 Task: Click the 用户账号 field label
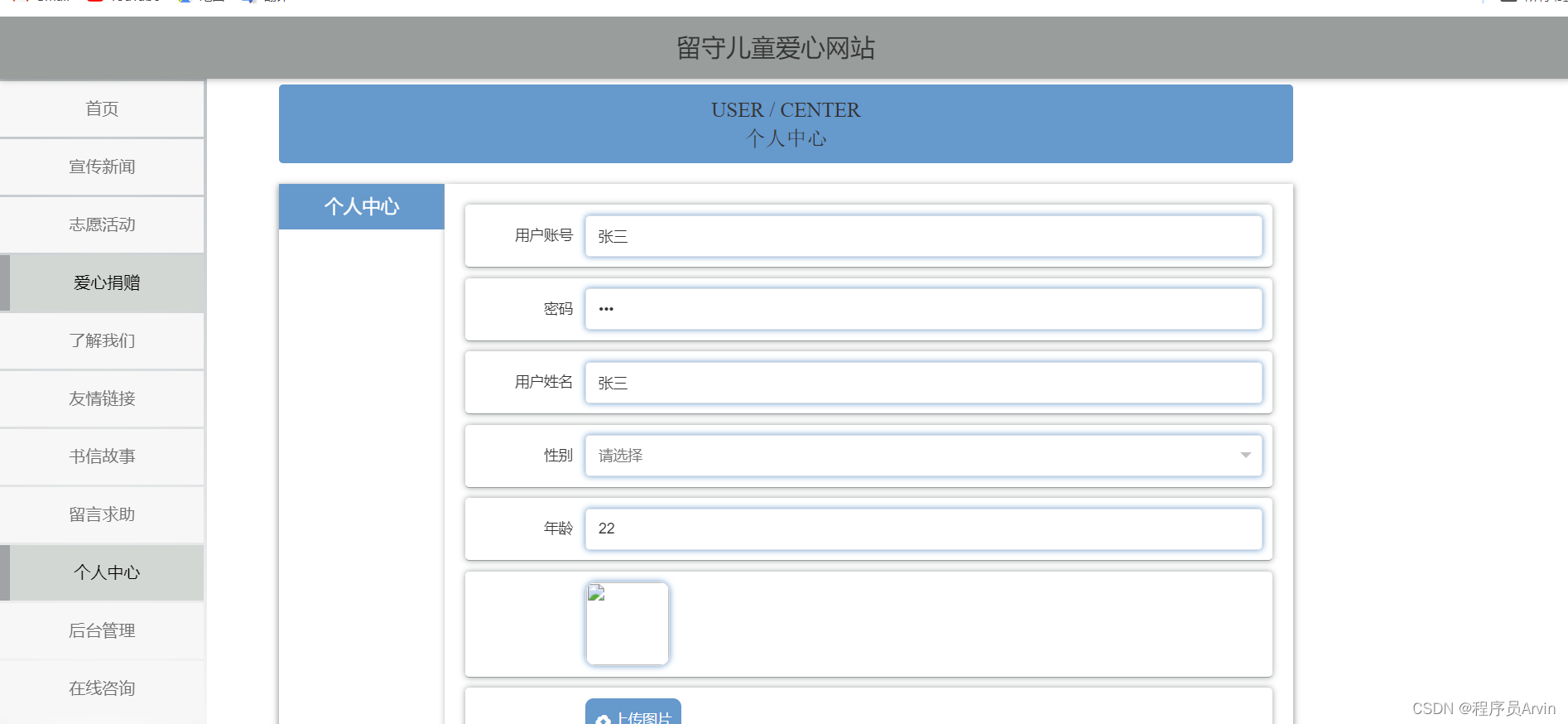544,235
